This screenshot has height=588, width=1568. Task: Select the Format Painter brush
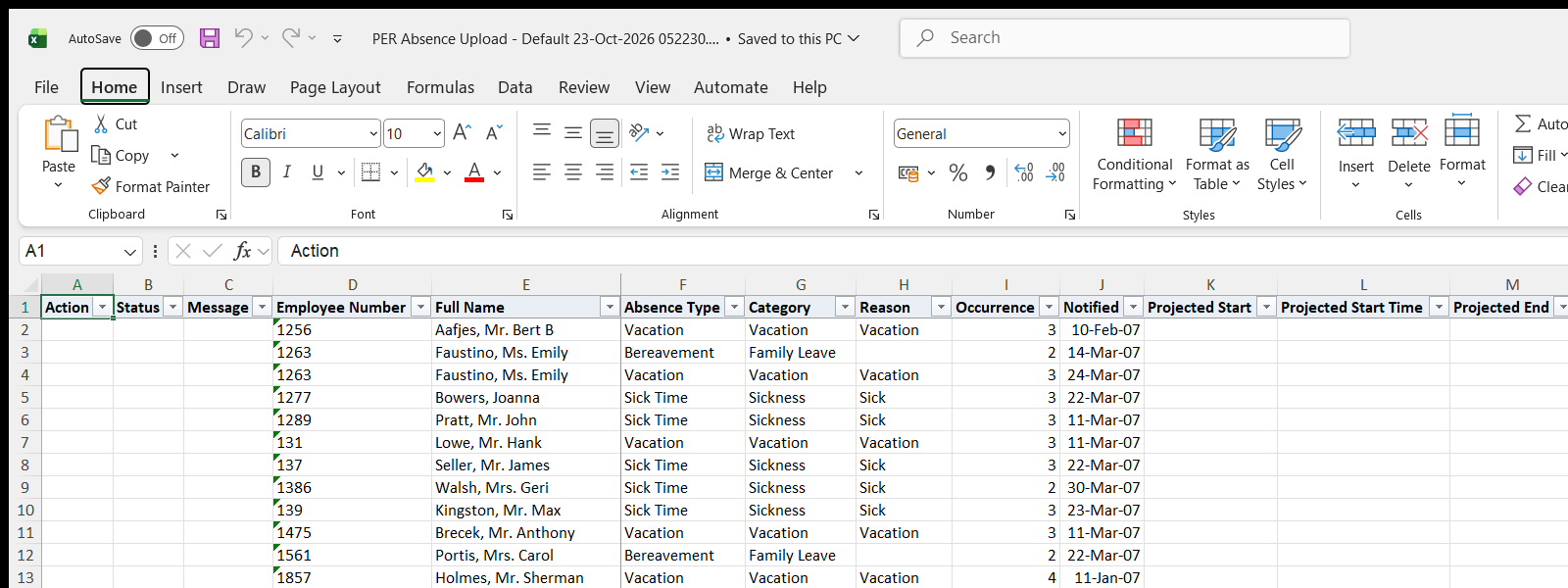[x=101, y=185]
